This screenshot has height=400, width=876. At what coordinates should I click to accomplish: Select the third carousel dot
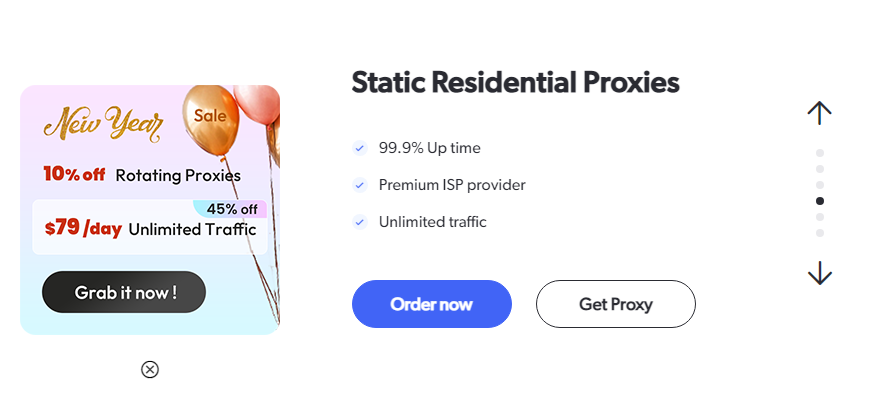coord(820,184)
